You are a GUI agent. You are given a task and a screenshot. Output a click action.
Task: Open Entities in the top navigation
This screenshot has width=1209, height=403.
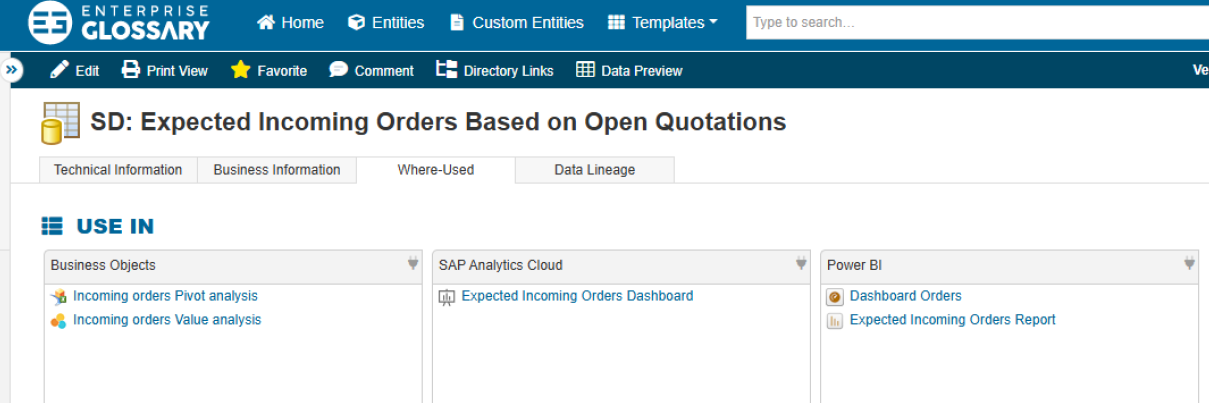[386, 22]
